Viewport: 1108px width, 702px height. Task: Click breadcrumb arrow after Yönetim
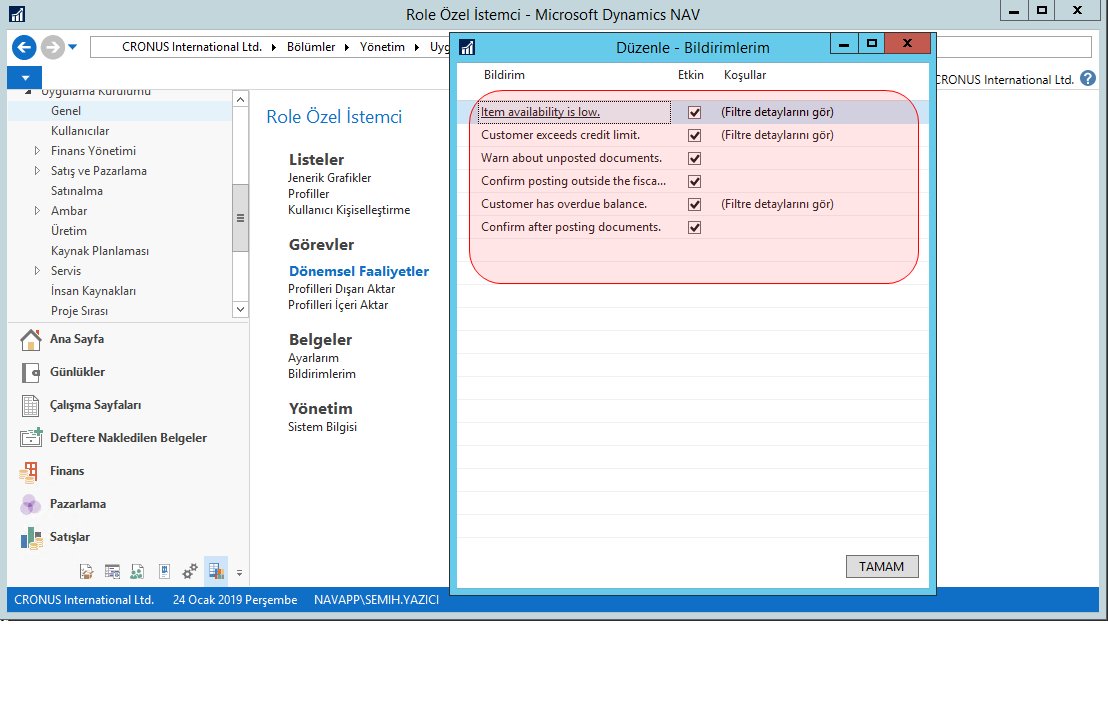click(x=417, y=47)
